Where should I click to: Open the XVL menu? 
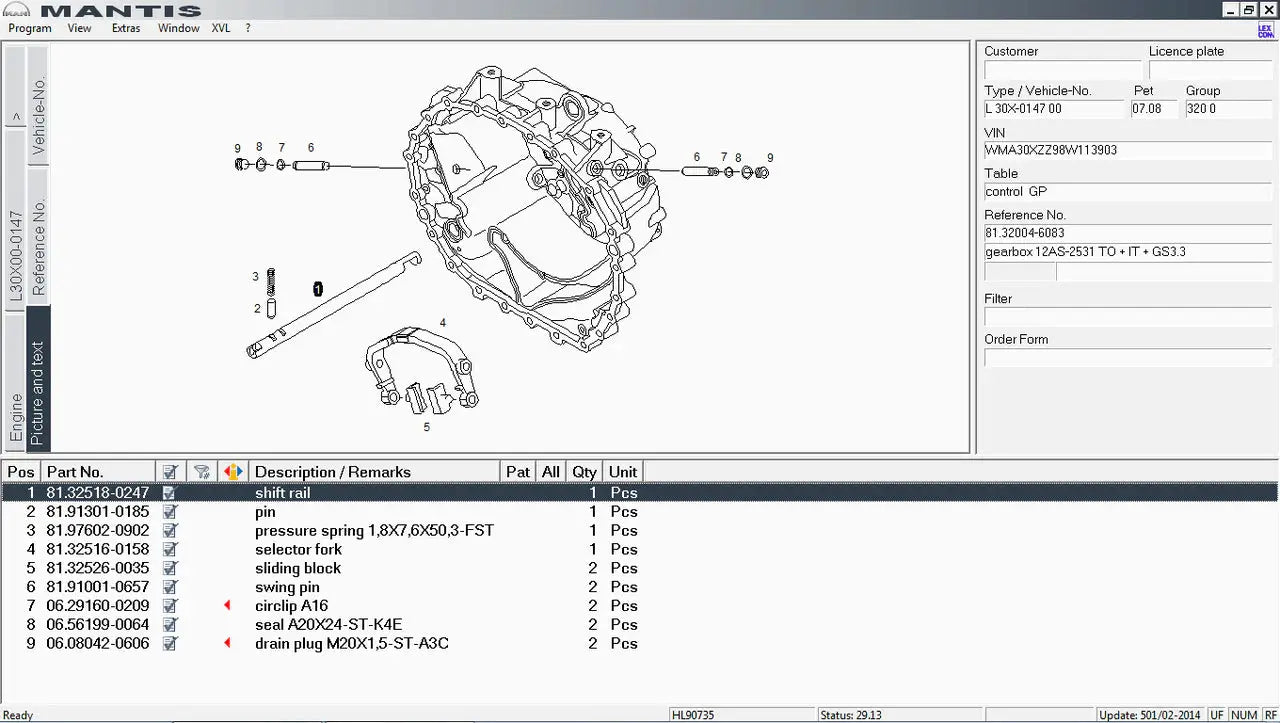(221, 28)
